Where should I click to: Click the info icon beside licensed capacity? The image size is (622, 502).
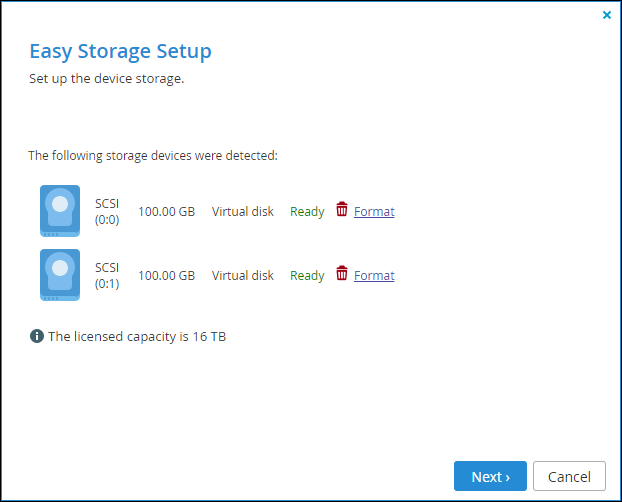coord(37,336)
